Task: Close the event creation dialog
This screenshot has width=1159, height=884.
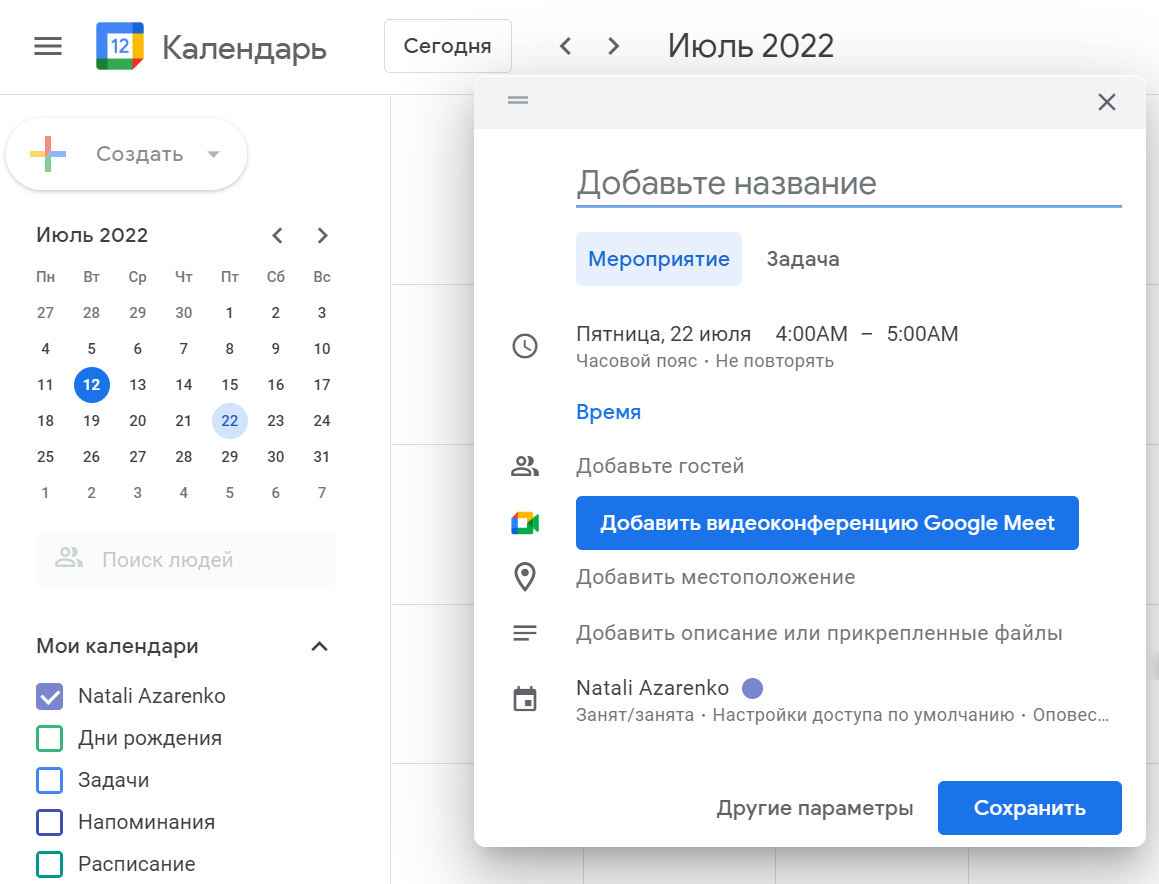Action: coord(1107,102)
